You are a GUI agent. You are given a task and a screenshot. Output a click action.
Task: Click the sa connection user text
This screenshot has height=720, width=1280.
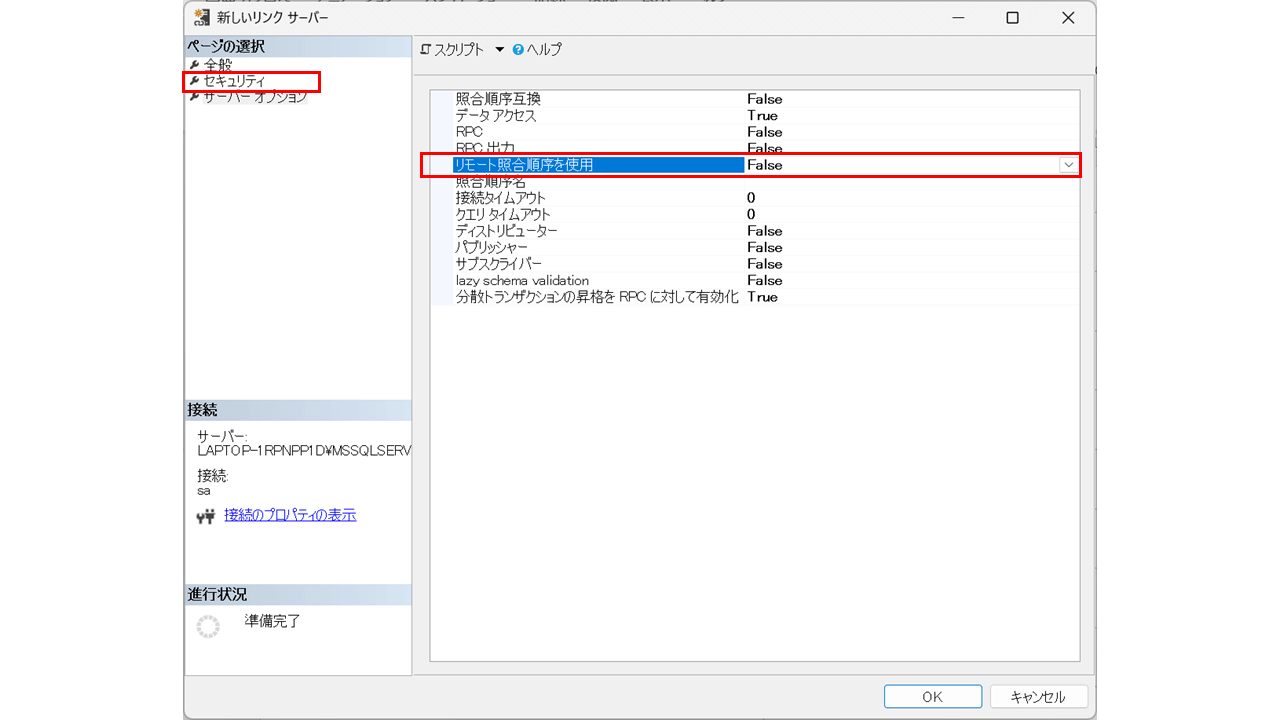click(204, 491)
